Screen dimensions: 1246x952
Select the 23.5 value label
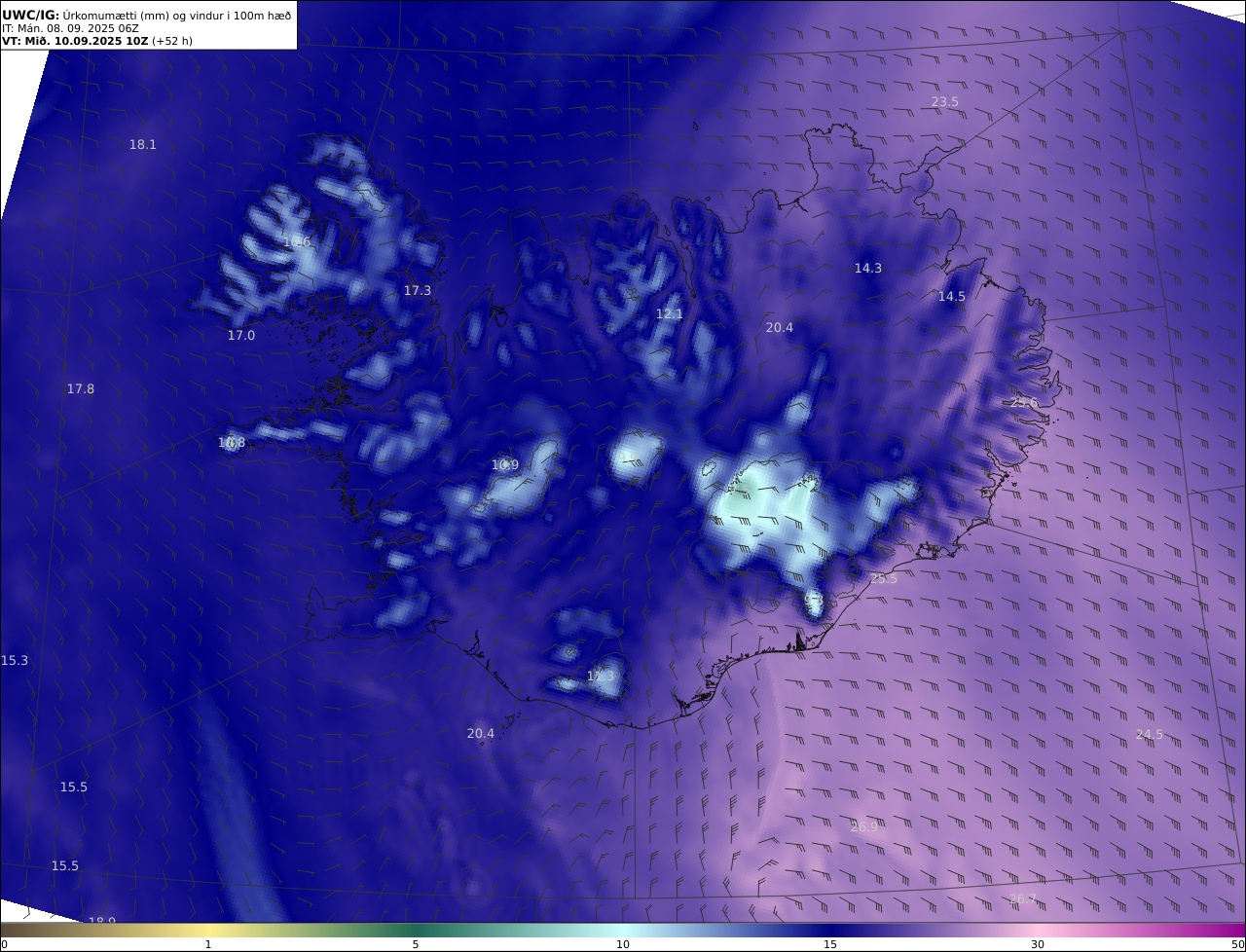(945, 102)
